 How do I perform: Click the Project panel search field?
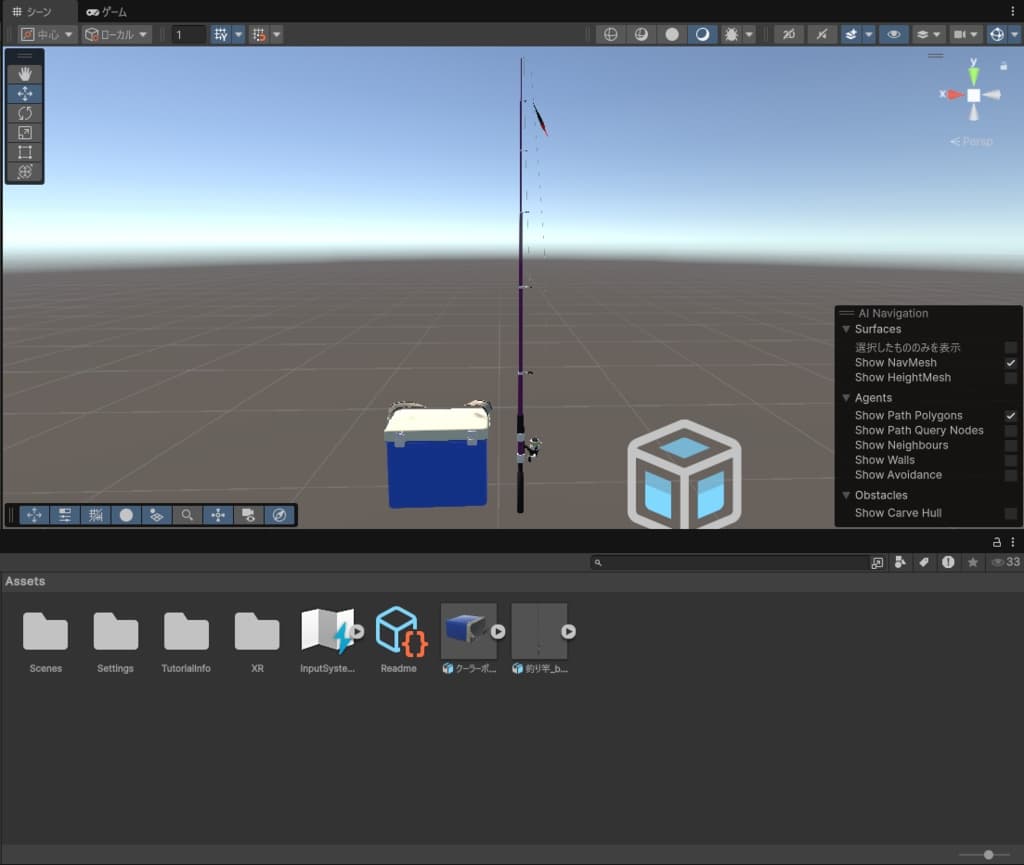(x=730, y=563)
